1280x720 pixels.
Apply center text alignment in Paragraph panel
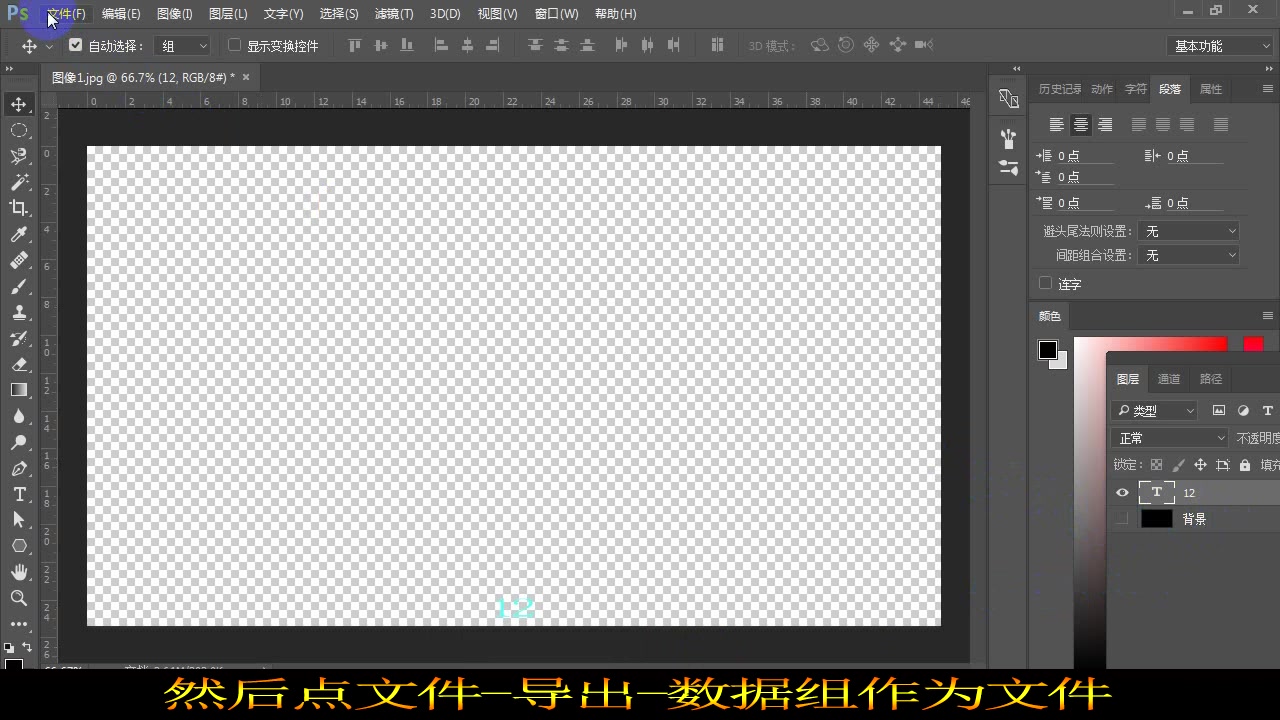click(x=1081, y=124)
